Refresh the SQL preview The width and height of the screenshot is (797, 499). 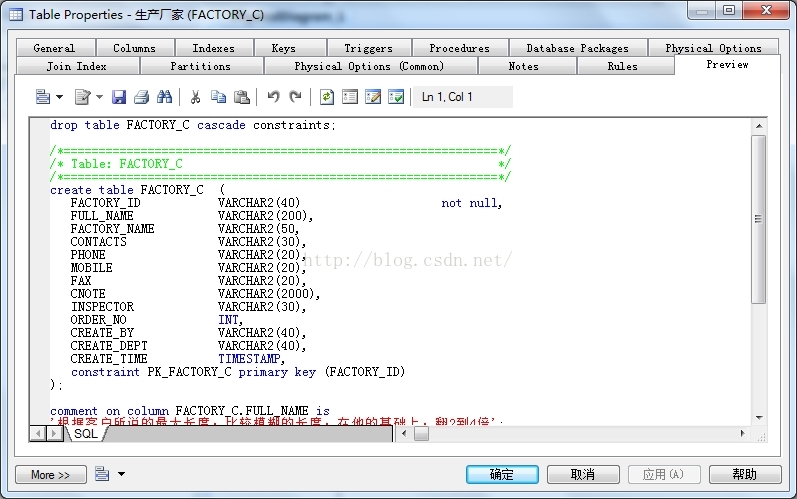(327, 97)
